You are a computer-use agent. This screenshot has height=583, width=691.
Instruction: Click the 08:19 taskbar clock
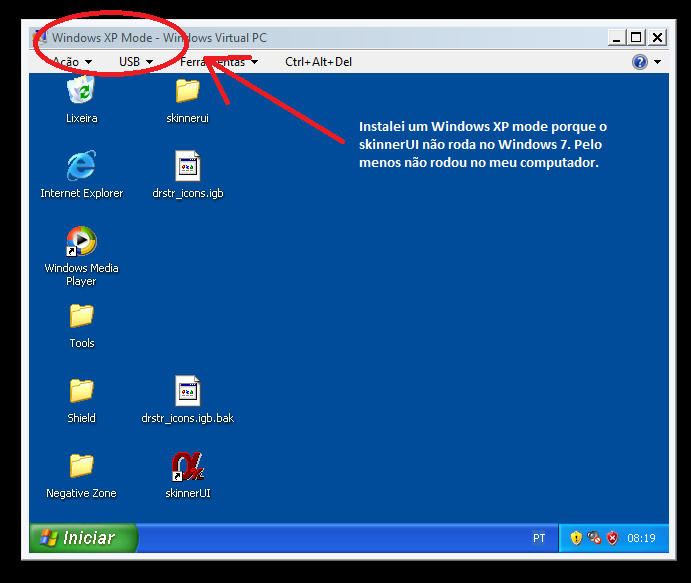point(641,538)
